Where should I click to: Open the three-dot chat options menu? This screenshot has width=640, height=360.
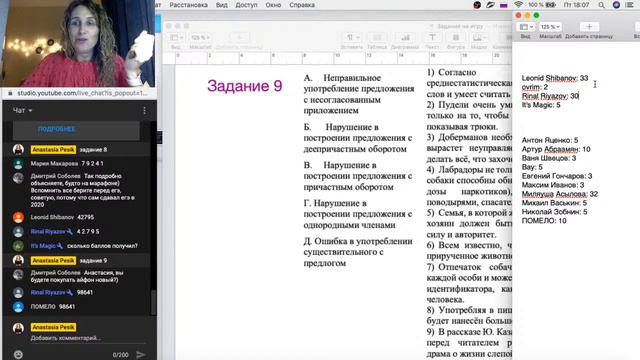pos(144,111)
